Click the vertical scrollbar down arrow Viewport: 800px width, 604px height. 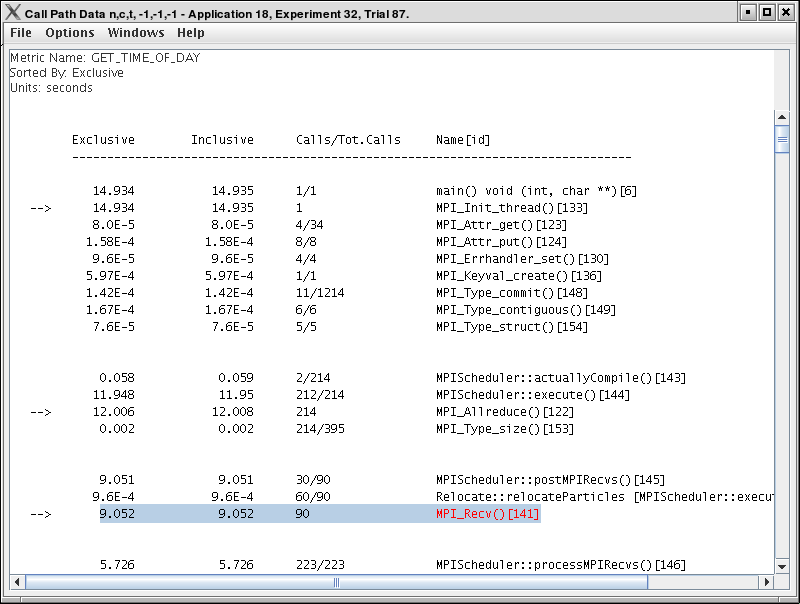pyautogui.click(x=784, y=567)
